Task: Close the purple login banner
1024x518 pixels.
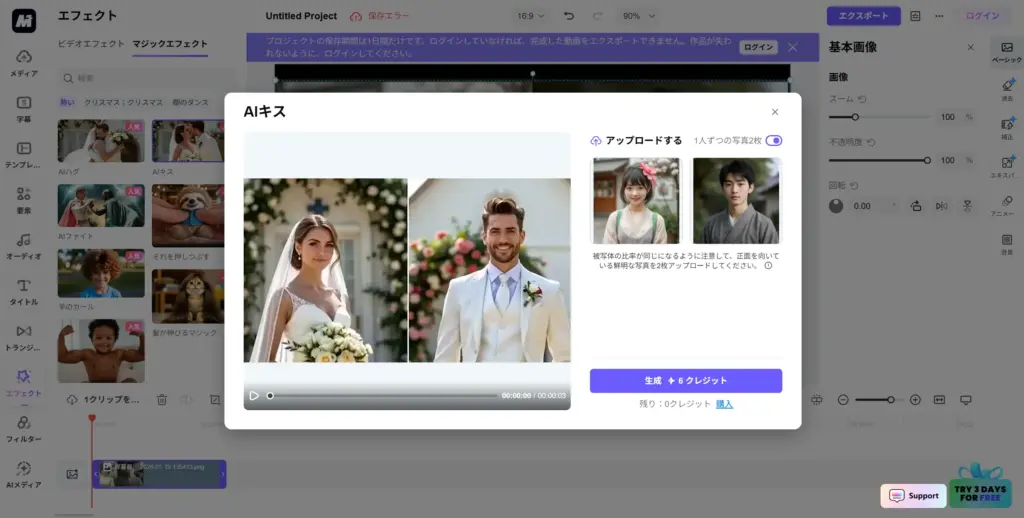Action: (792, 47)
